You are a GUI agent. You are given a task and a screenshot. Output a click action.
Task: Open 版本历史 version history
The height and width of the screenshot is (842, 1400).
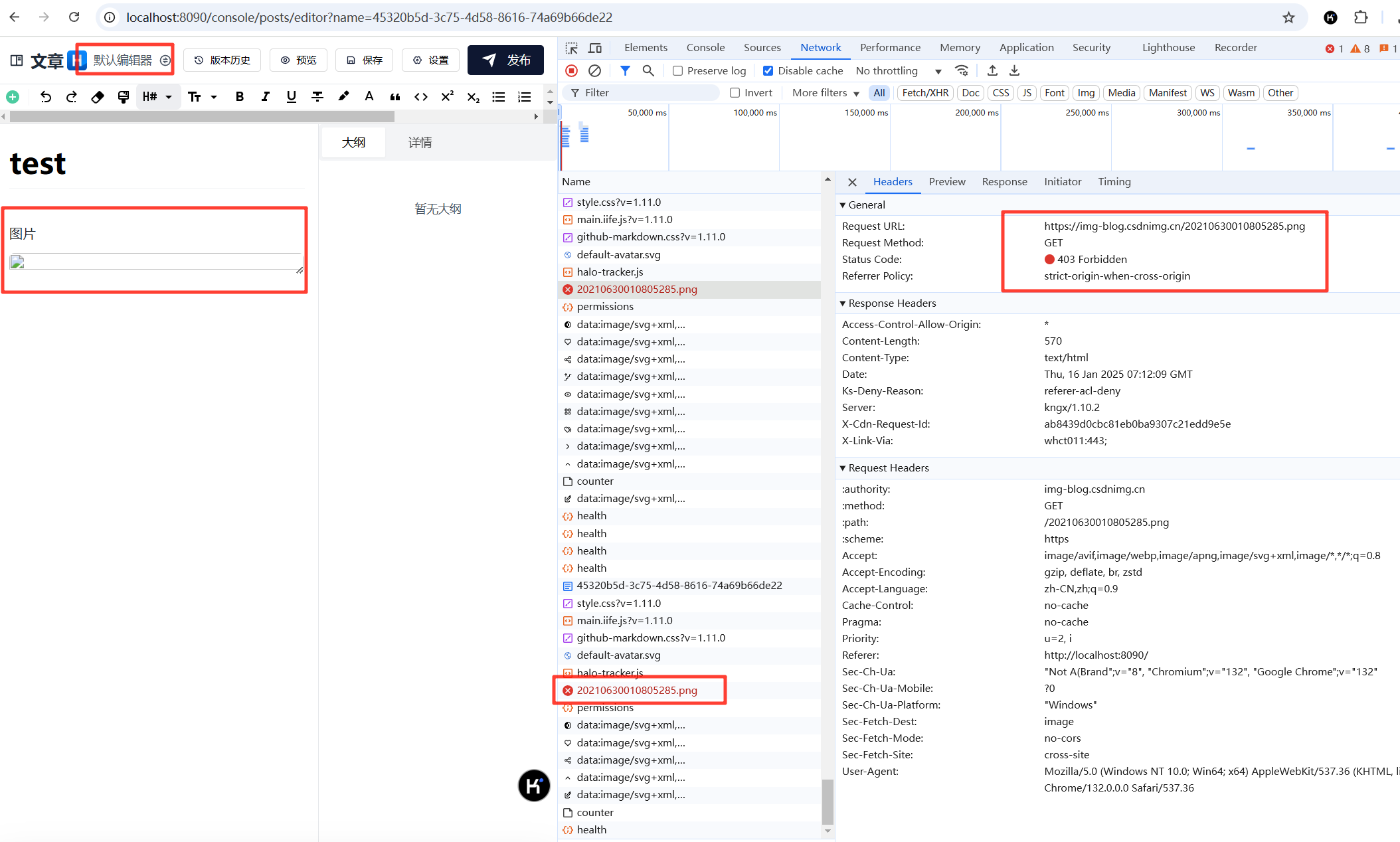[x=222, y=60]
